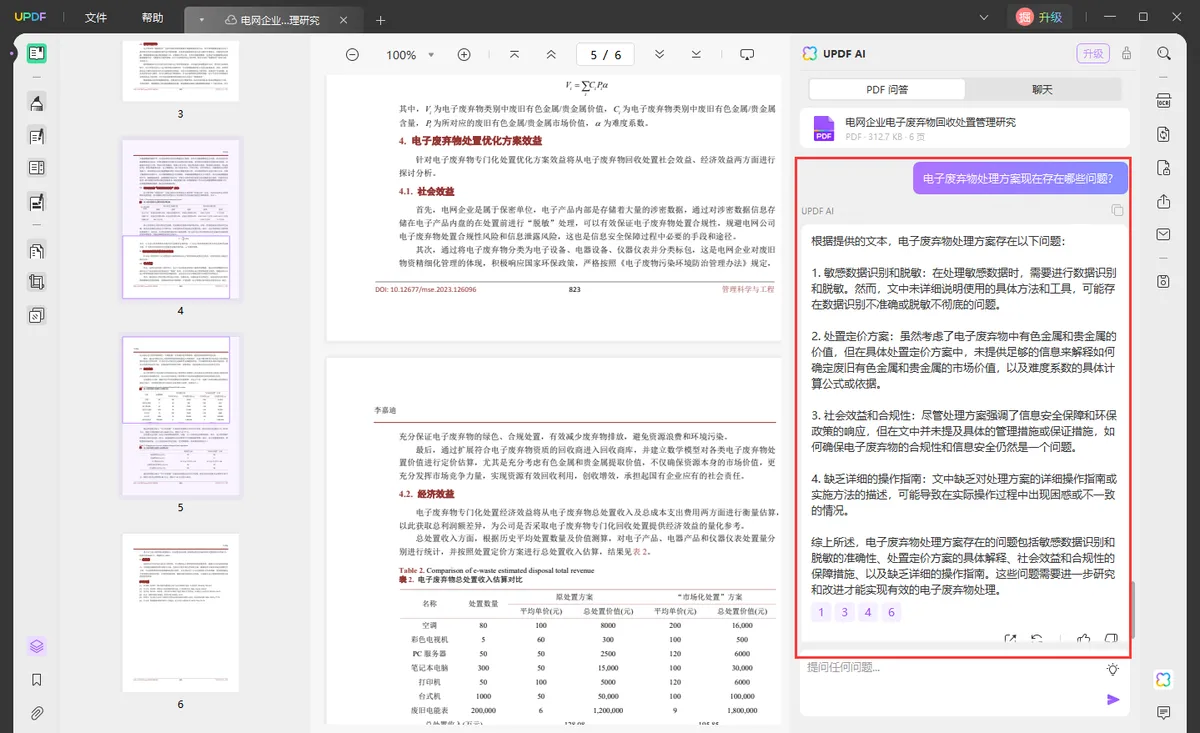Like the AI answer with thumbs up
The width and height of the screenshot is (1200, 733).
click(1084, 639)
